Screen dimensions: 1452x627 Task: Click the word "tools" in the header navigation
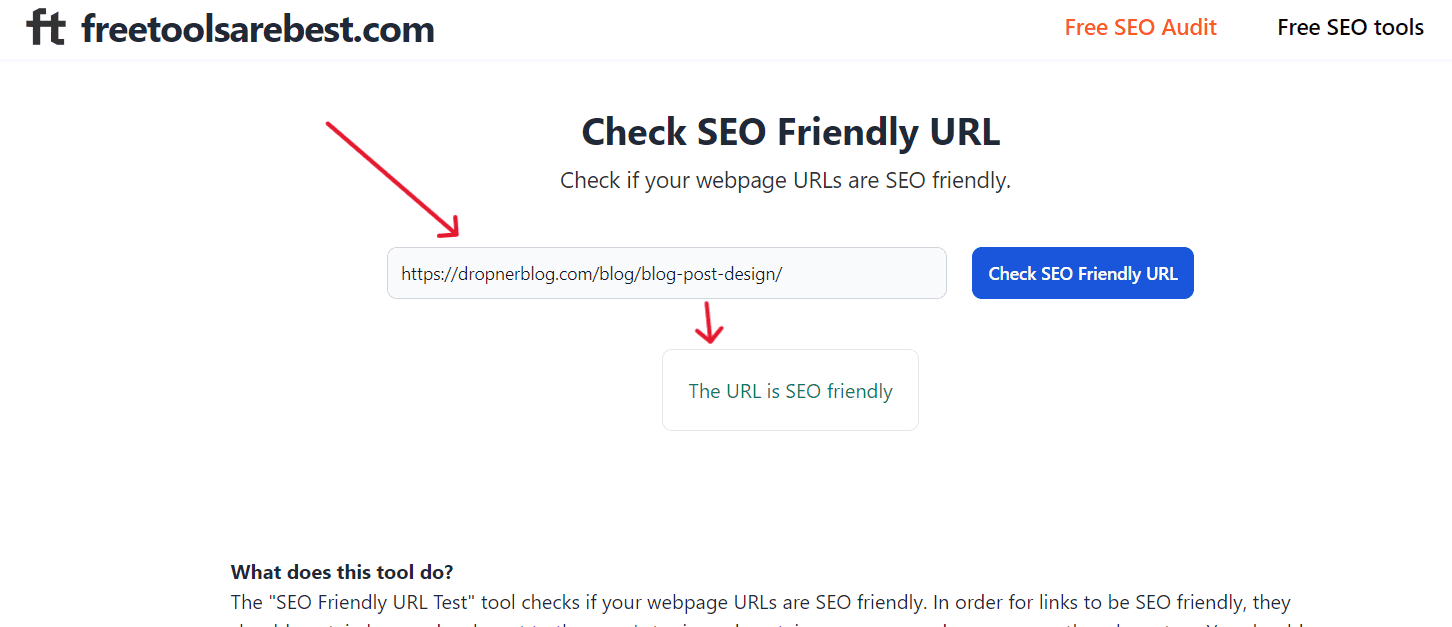coord(1398,28)
